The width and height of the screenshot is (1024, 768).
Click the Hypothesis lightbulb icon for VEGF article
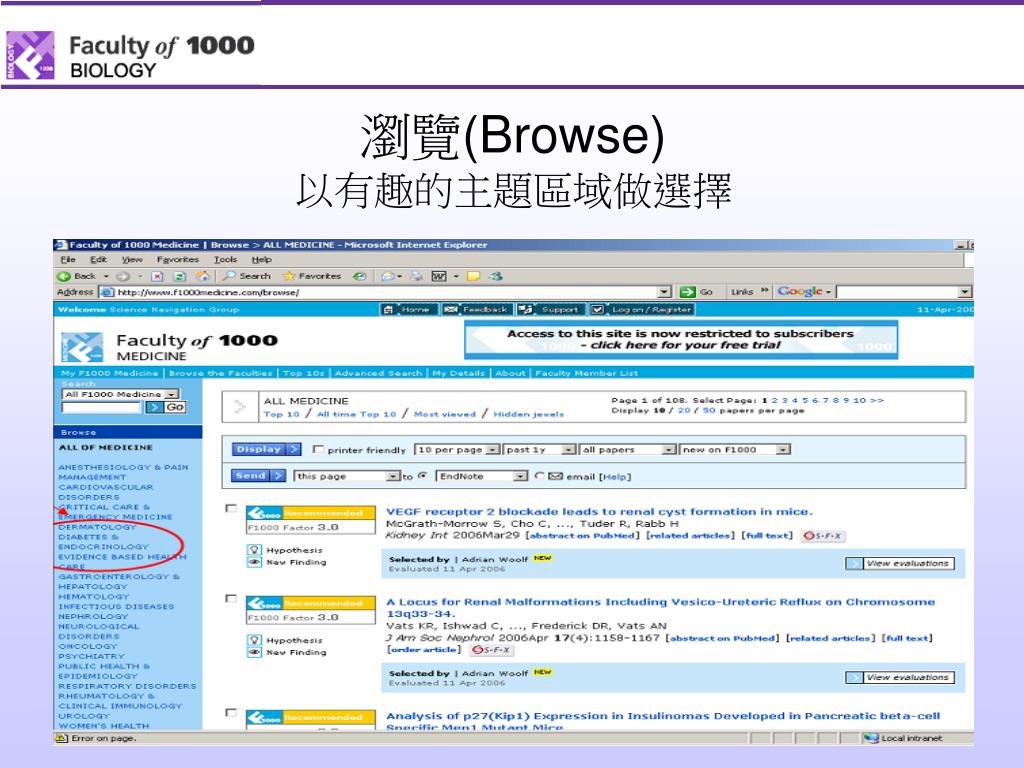tap(255, 550)
